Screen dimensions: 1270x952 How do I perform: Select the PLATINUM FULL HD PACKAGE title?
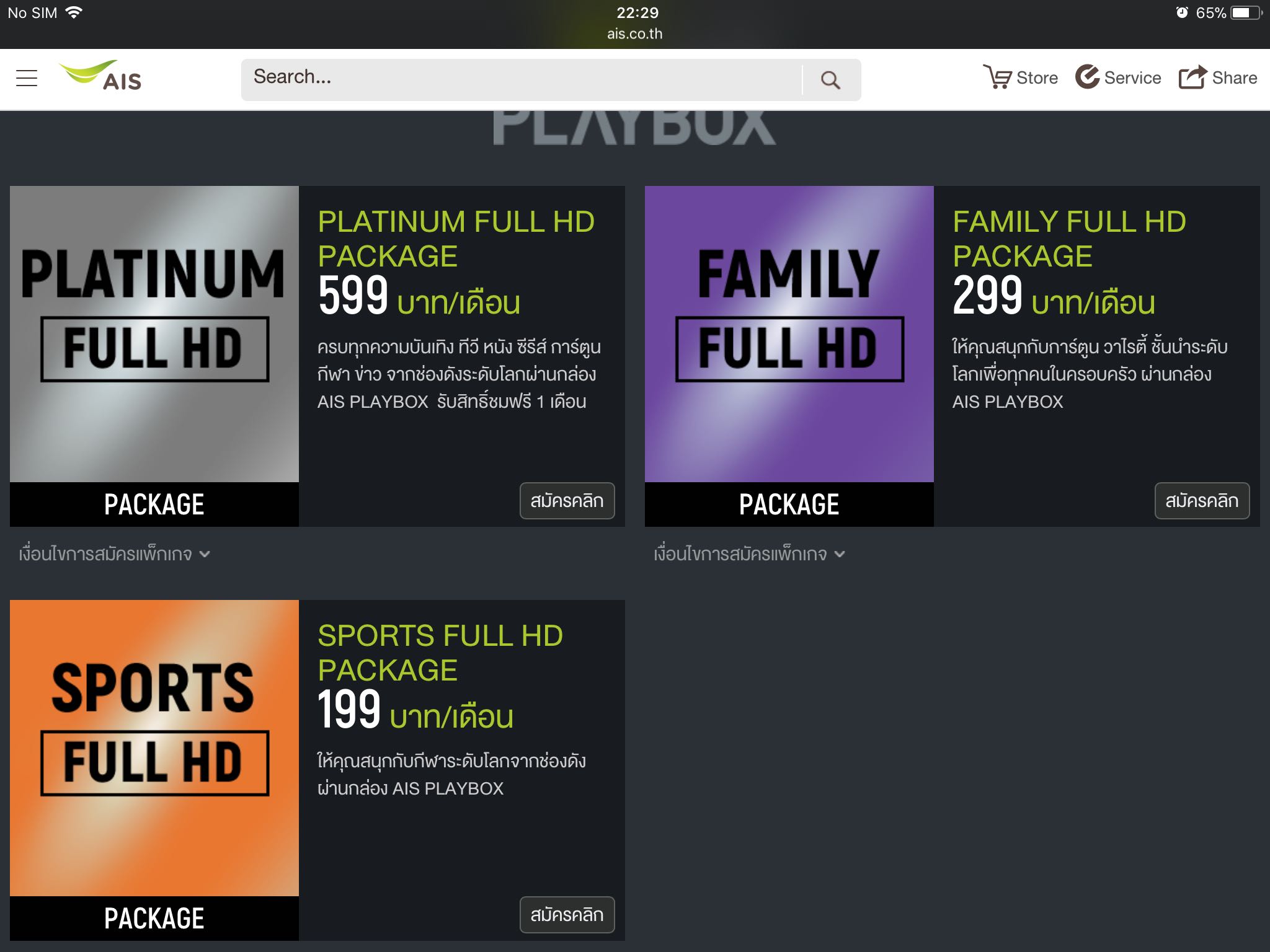(456, 239)
